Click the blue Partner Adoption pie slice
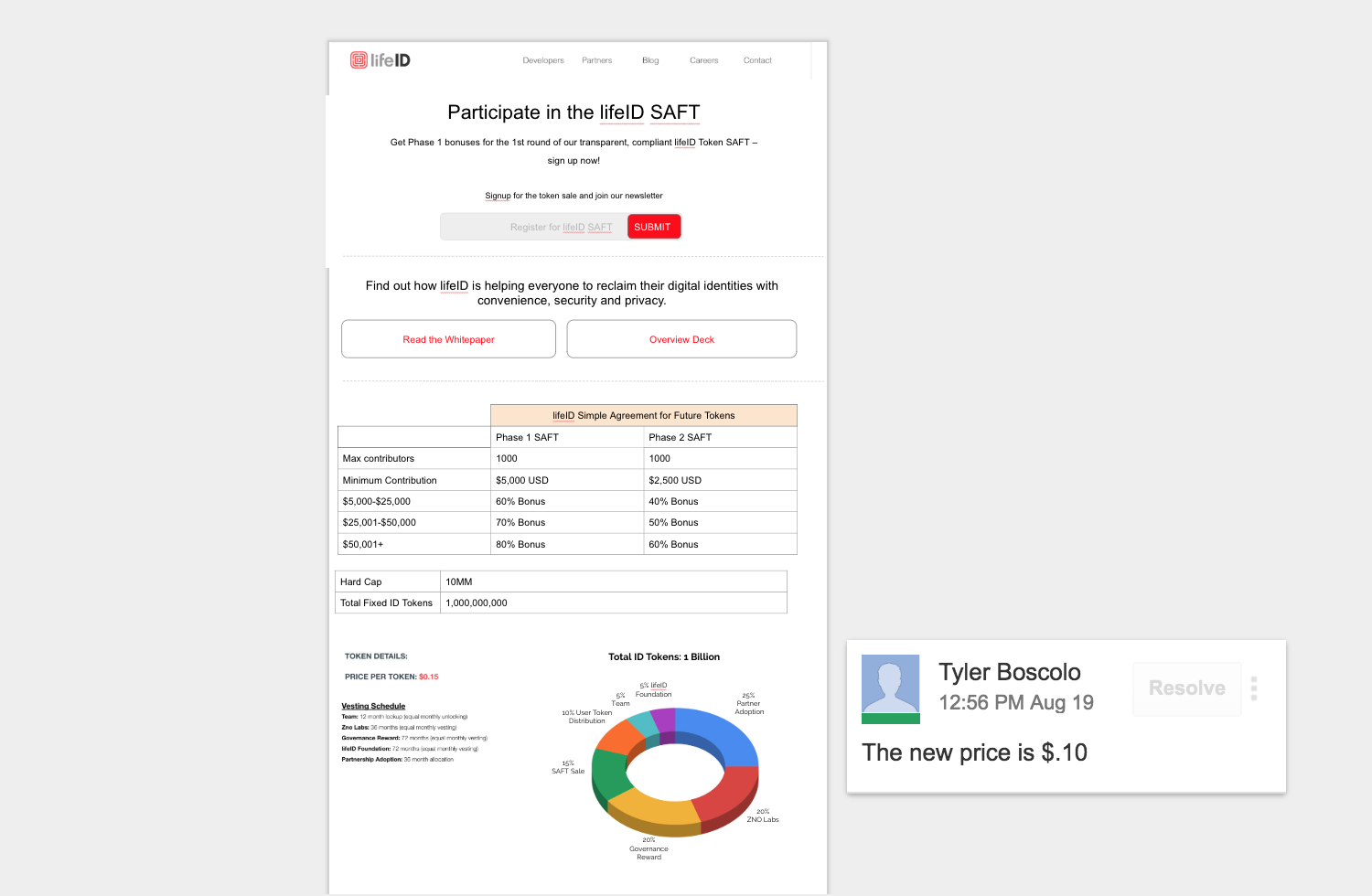Image resolution: width=1372 pixels, height=896 pixels. 723,734
